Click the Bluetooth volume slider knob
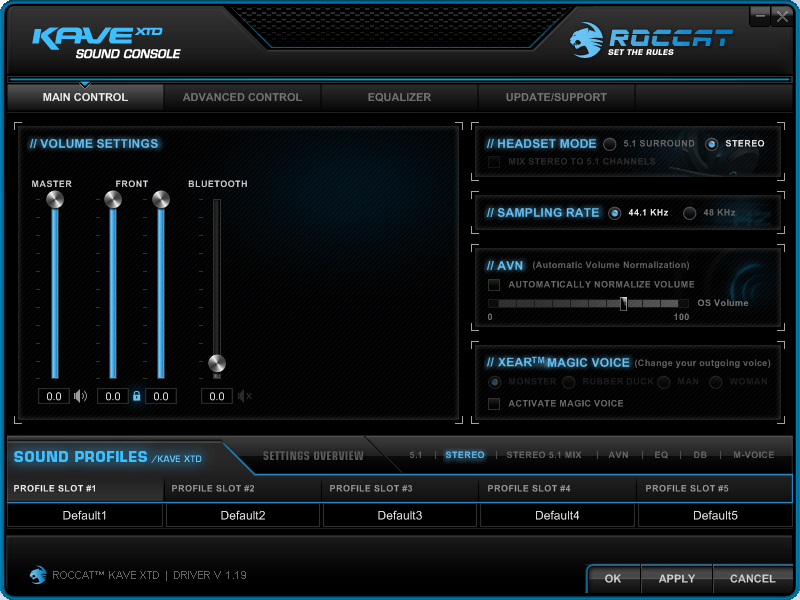Screen dimensions: 800x600 pyautogui.click(x=217, y=364)
